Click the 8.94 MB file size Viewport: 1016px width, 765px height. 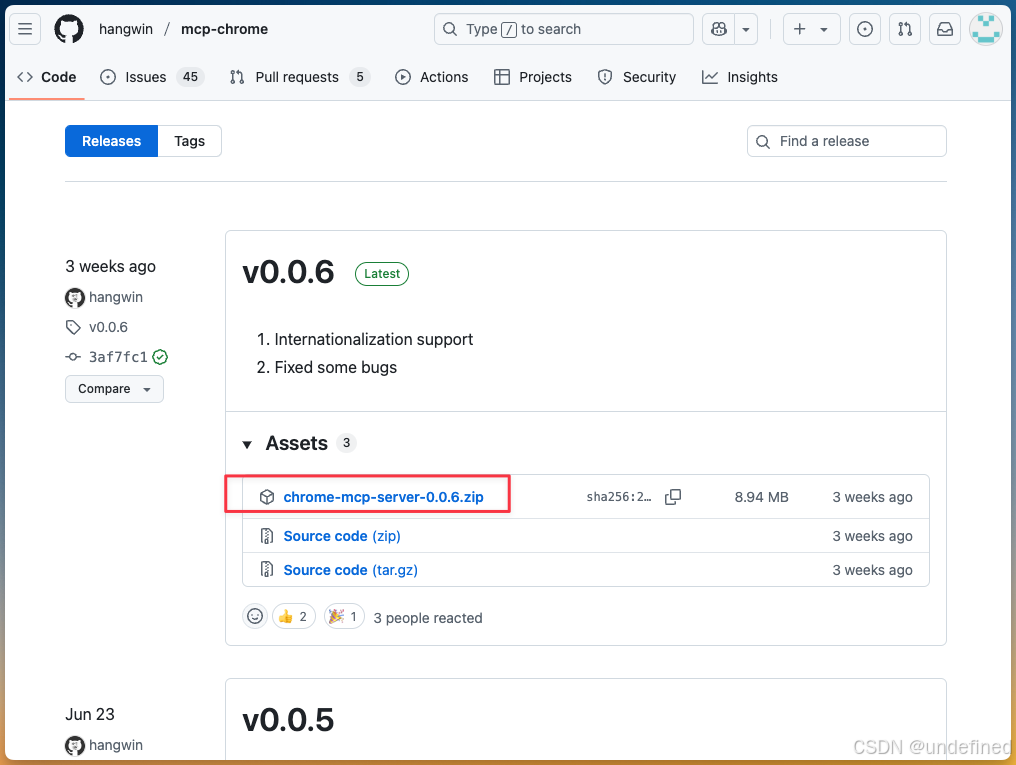(761, 497)
